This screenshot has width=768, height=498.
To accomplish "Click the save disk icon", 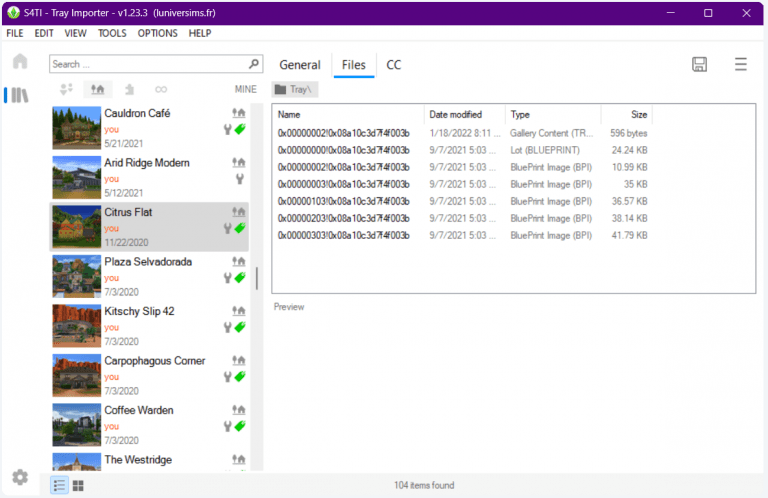I will tap(699, 64).
